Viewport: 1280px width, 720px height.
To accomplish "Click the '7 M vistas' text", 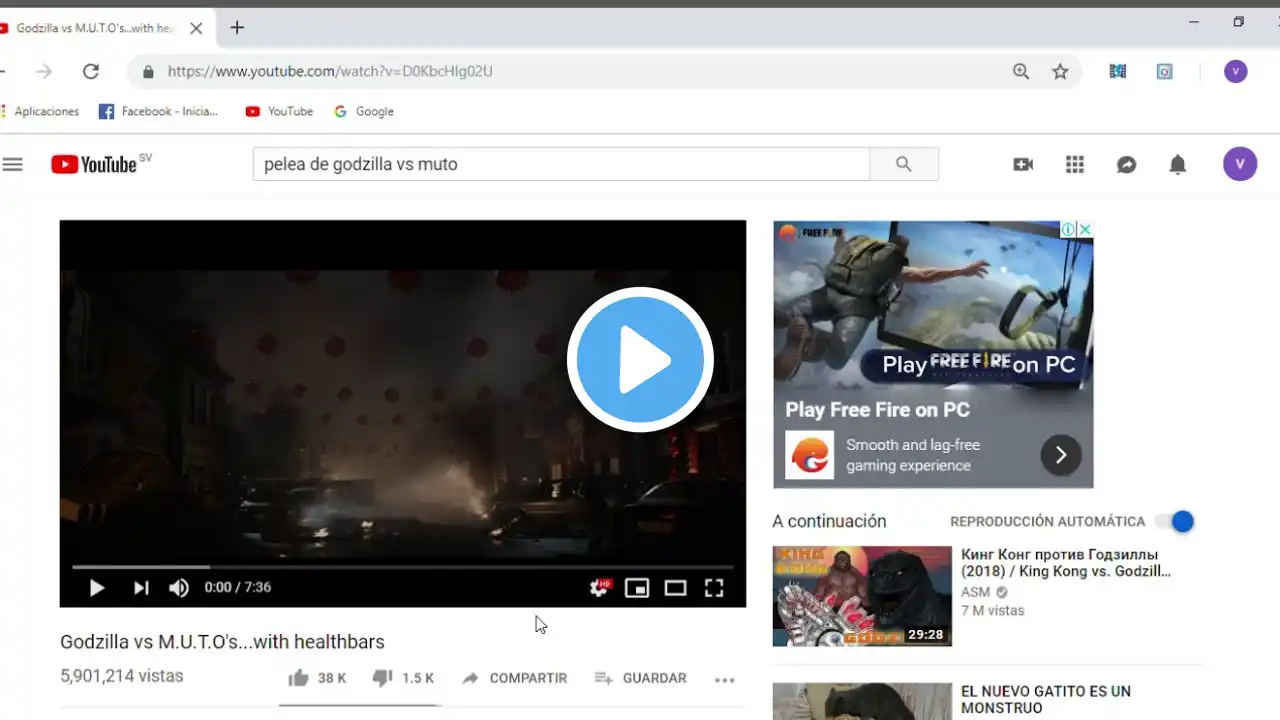I will [x=993, y=610].
